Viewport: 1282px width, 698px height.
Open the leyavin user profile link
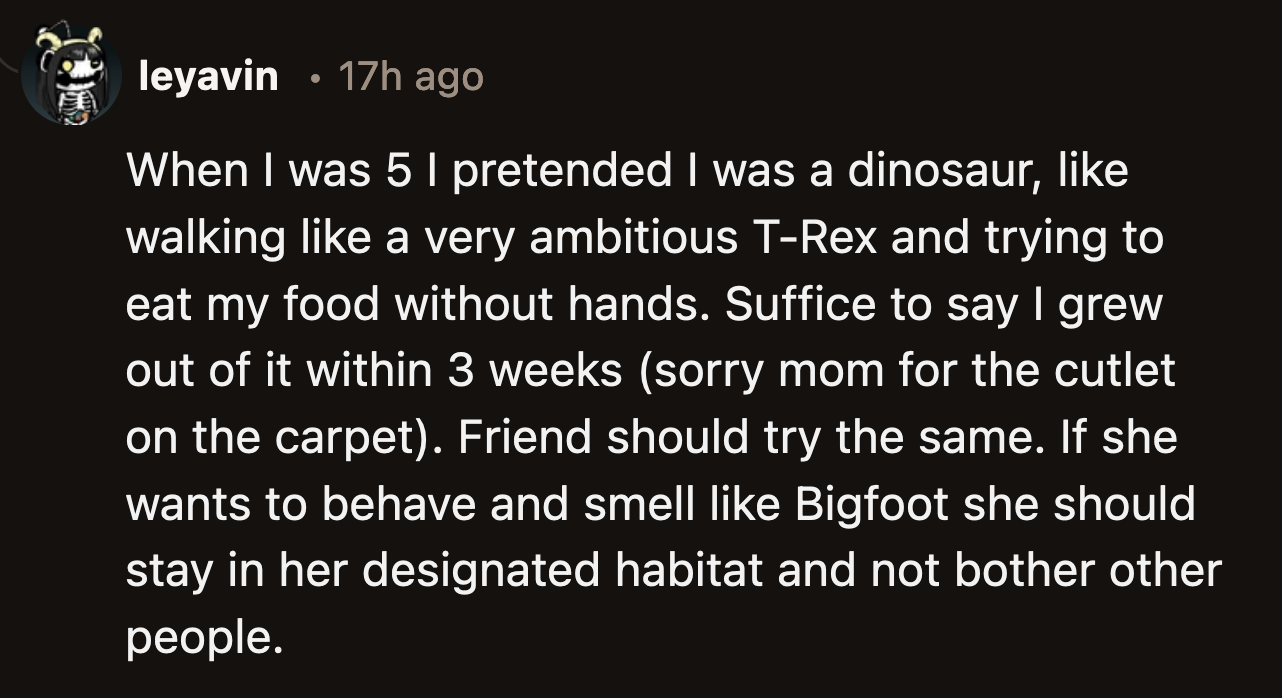209,76
